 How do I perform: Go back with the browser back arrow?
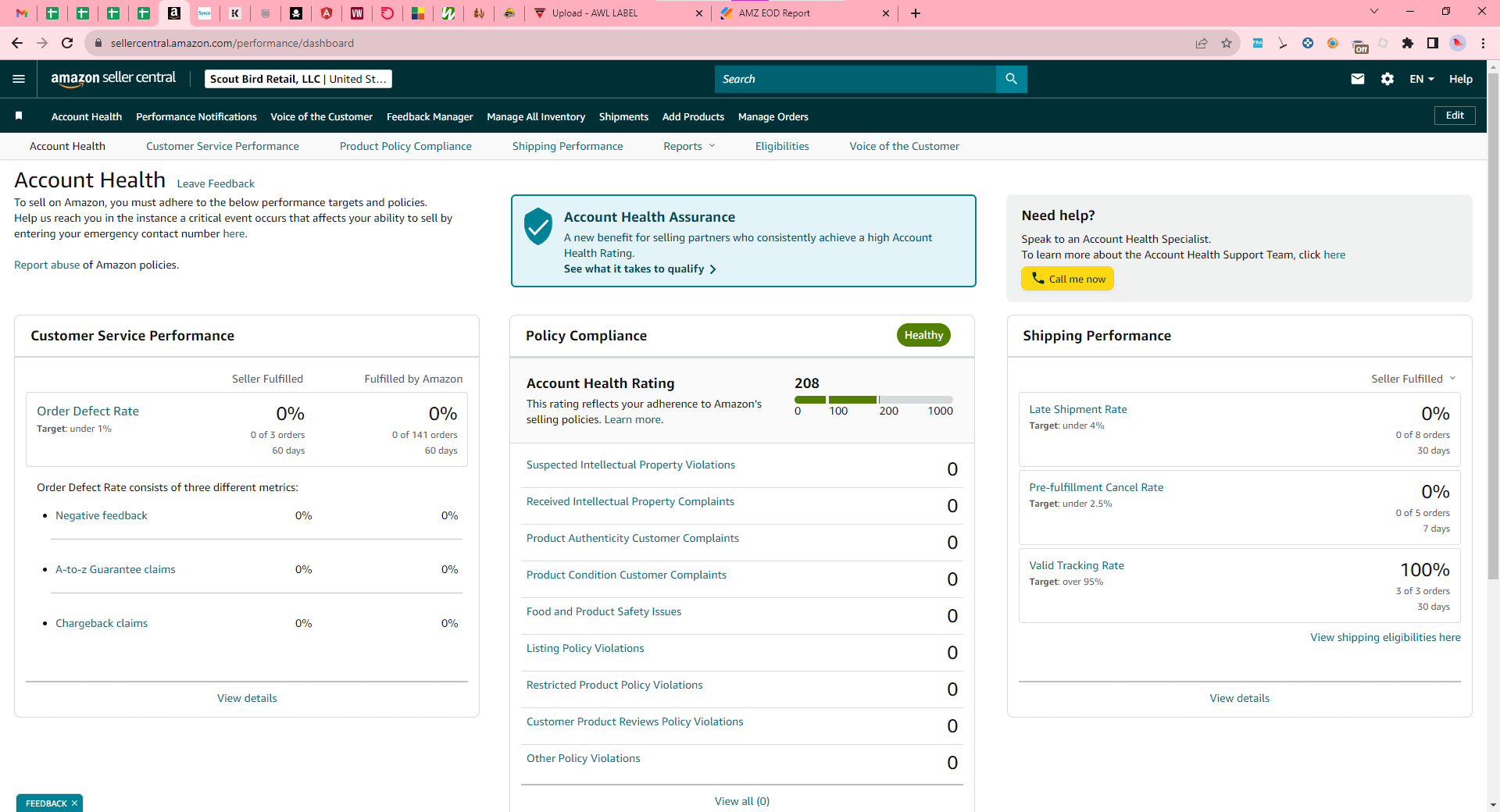tap(17, 43)
